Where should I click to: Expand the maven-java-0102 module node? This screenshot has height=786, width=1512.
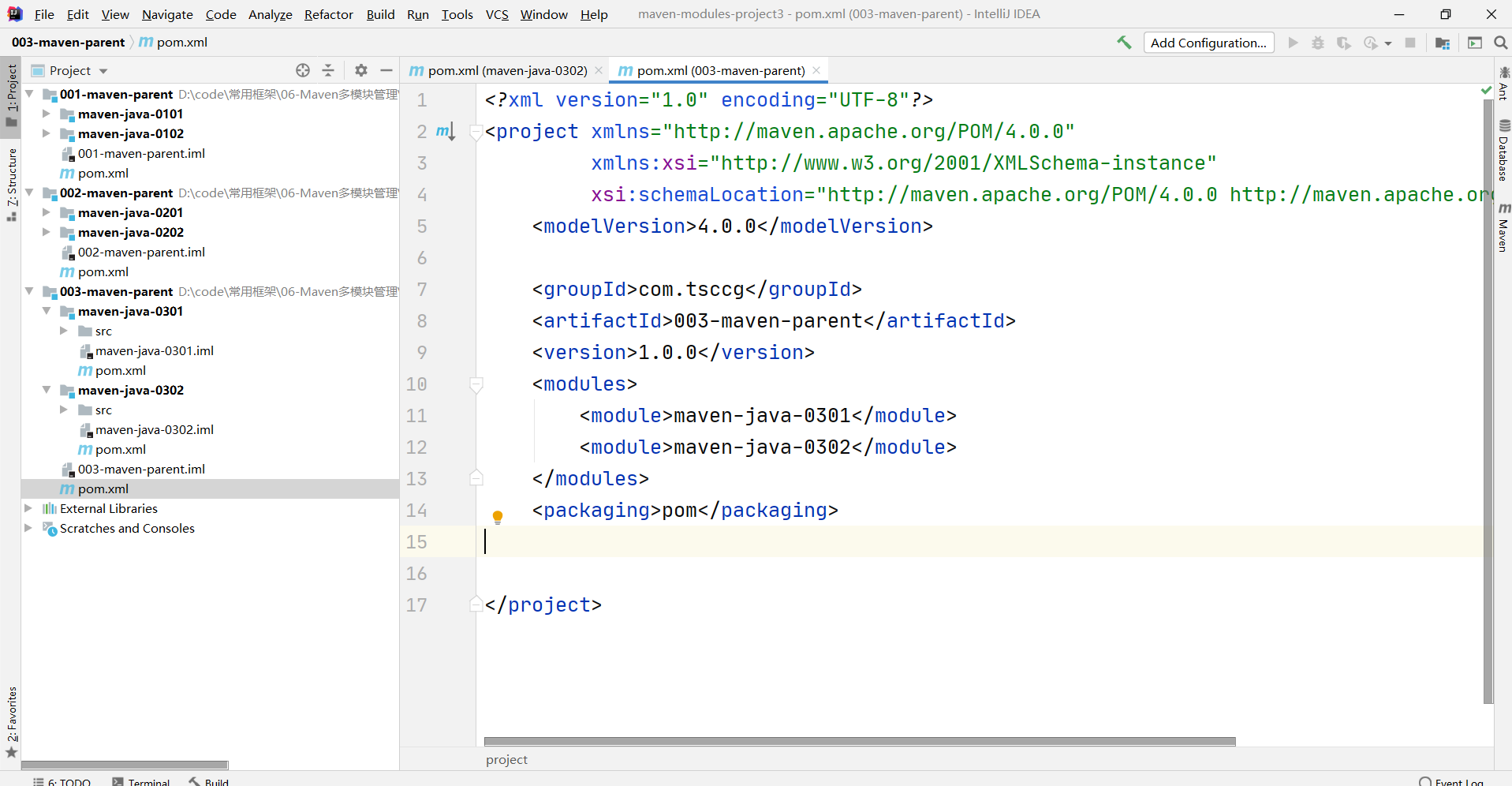47,133
